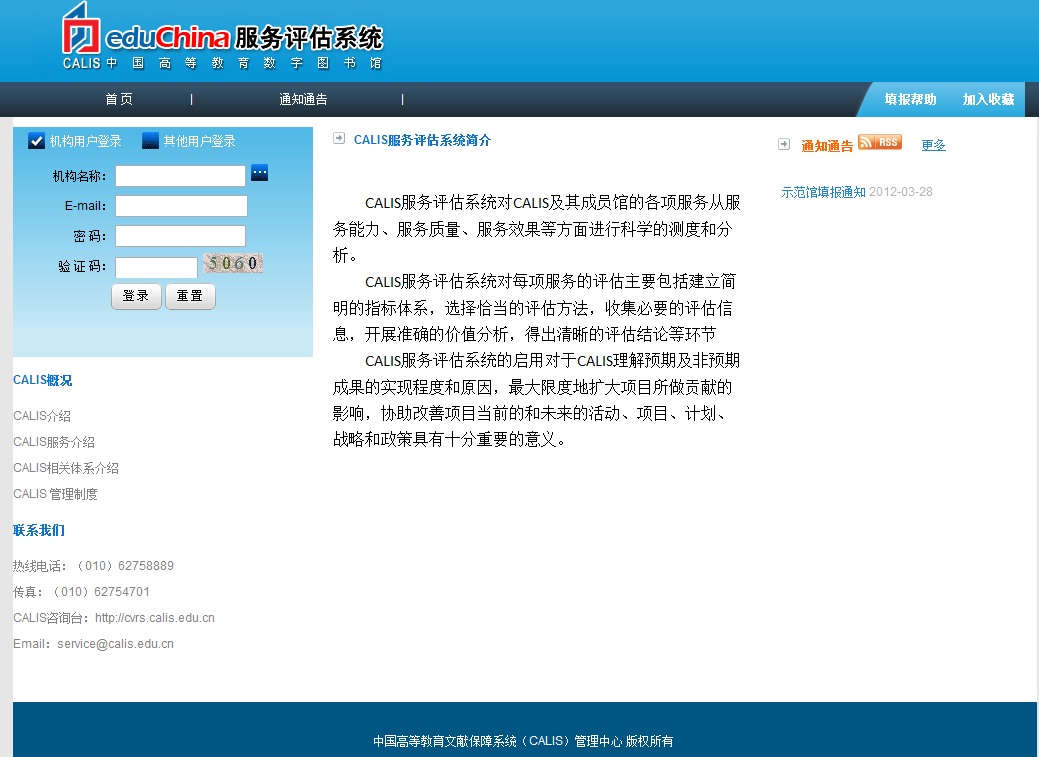The height and width of the screenshot is (757, 1039).
Task: Focus the 机构名称 input field
Action: pyautogui.click(x=180, y=176)
